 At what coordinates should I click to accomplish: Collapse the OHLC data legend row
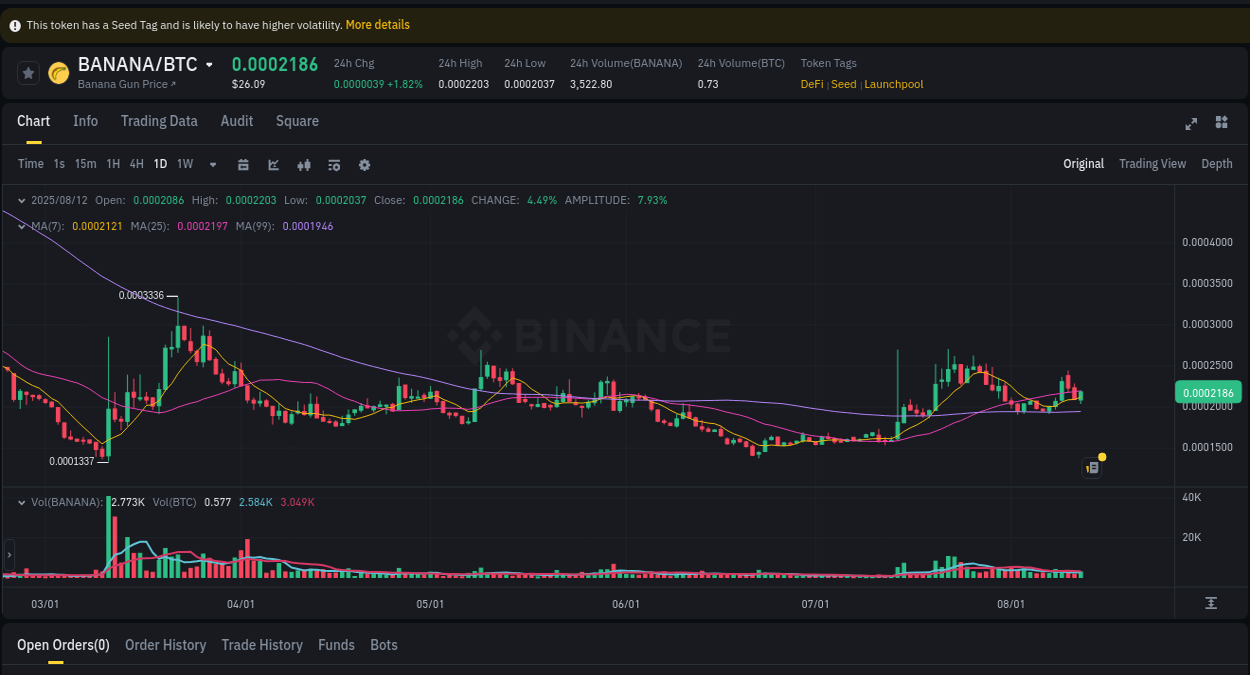(x=20, y=200)
